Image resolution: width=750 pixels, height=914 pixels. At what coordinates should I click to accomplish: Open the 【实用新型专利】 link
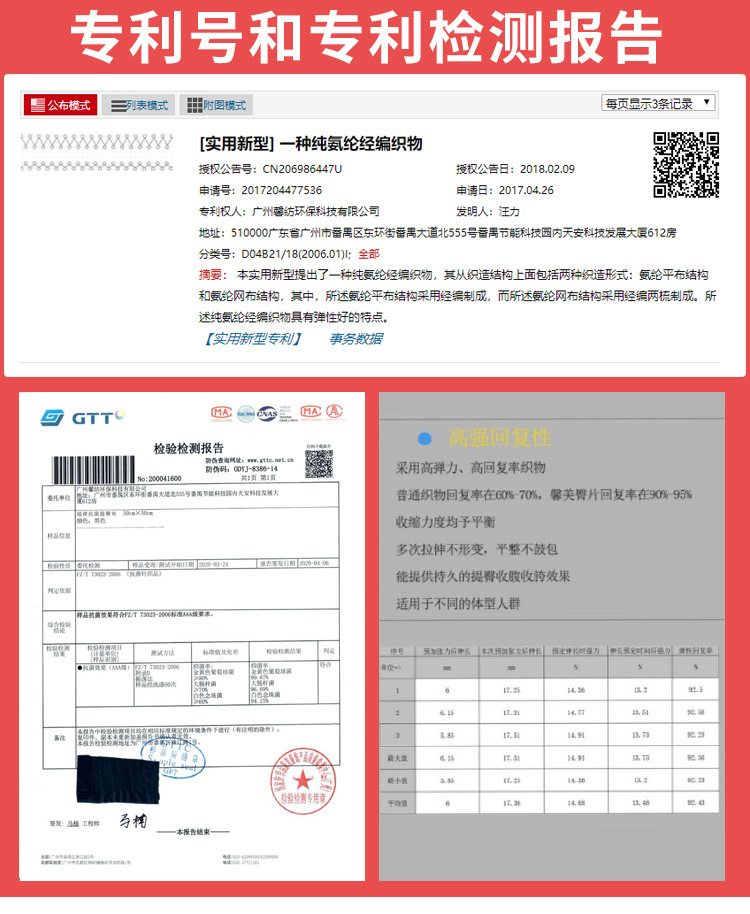pos(252,339)
